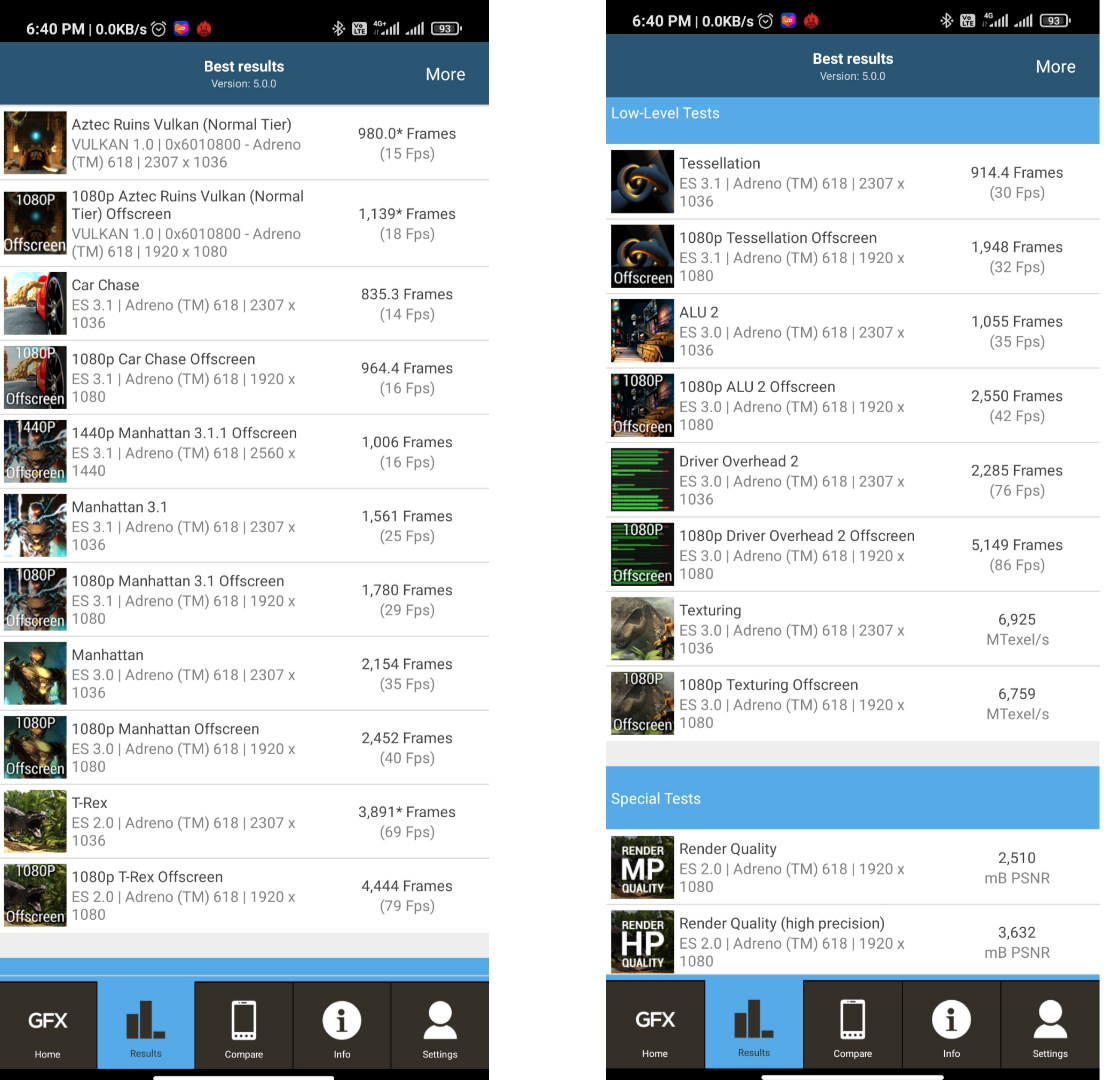
Task: Select Results tab in left phone
Action: [146, 1025]
